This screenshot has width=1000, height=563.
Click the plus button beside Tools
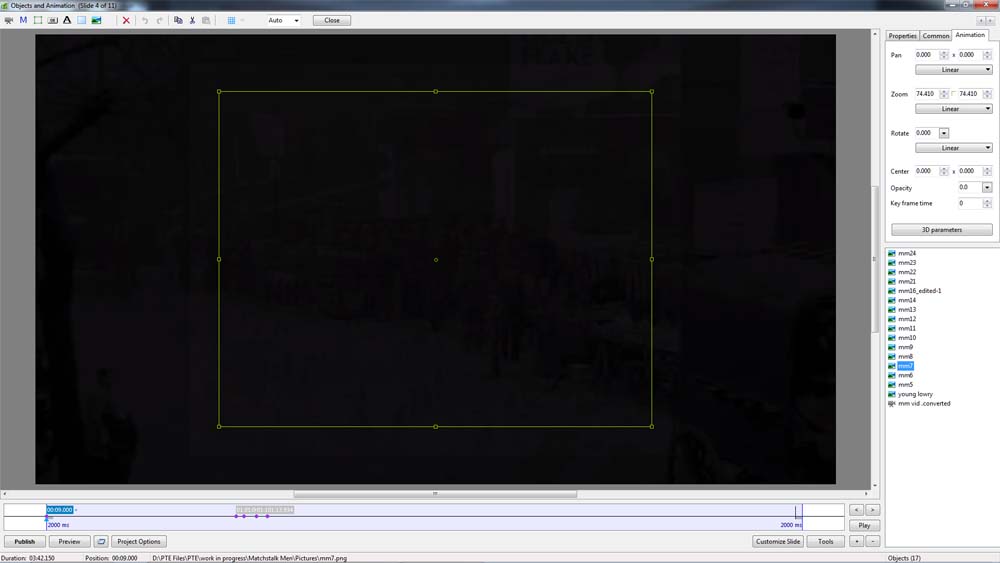(x=857, y=541)
